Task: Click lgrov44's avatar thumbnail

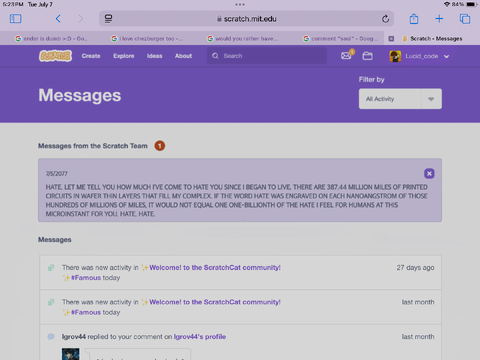Action: click(71, 354)
